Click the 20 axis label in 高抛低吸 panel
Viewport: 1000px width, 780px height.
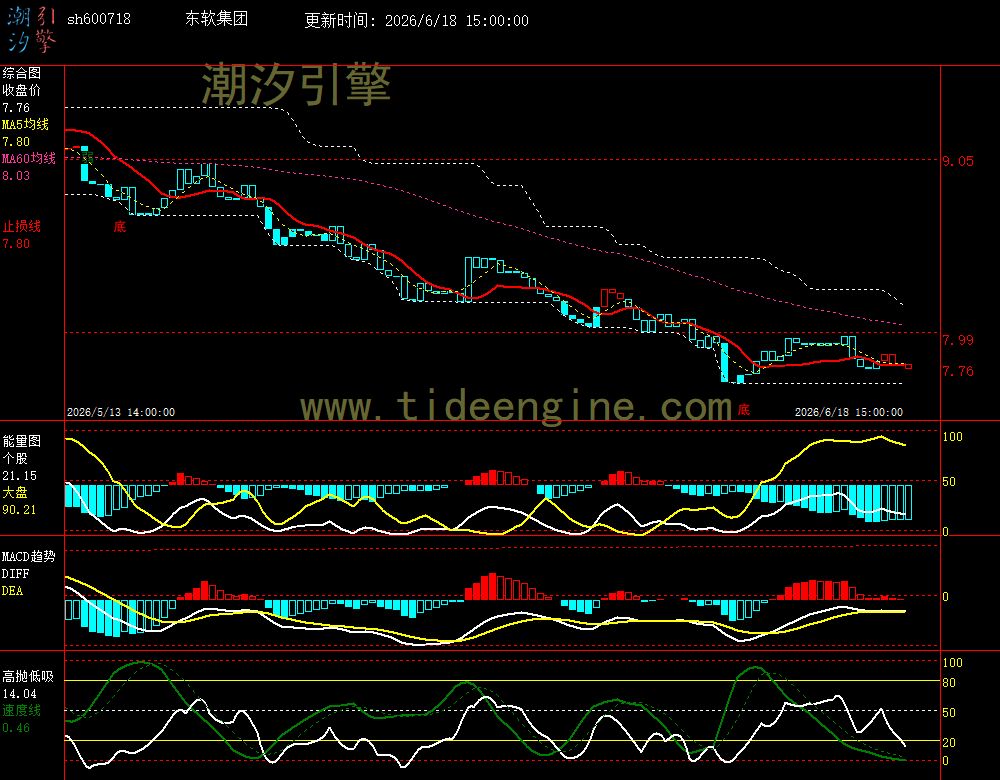pos(949,742)
